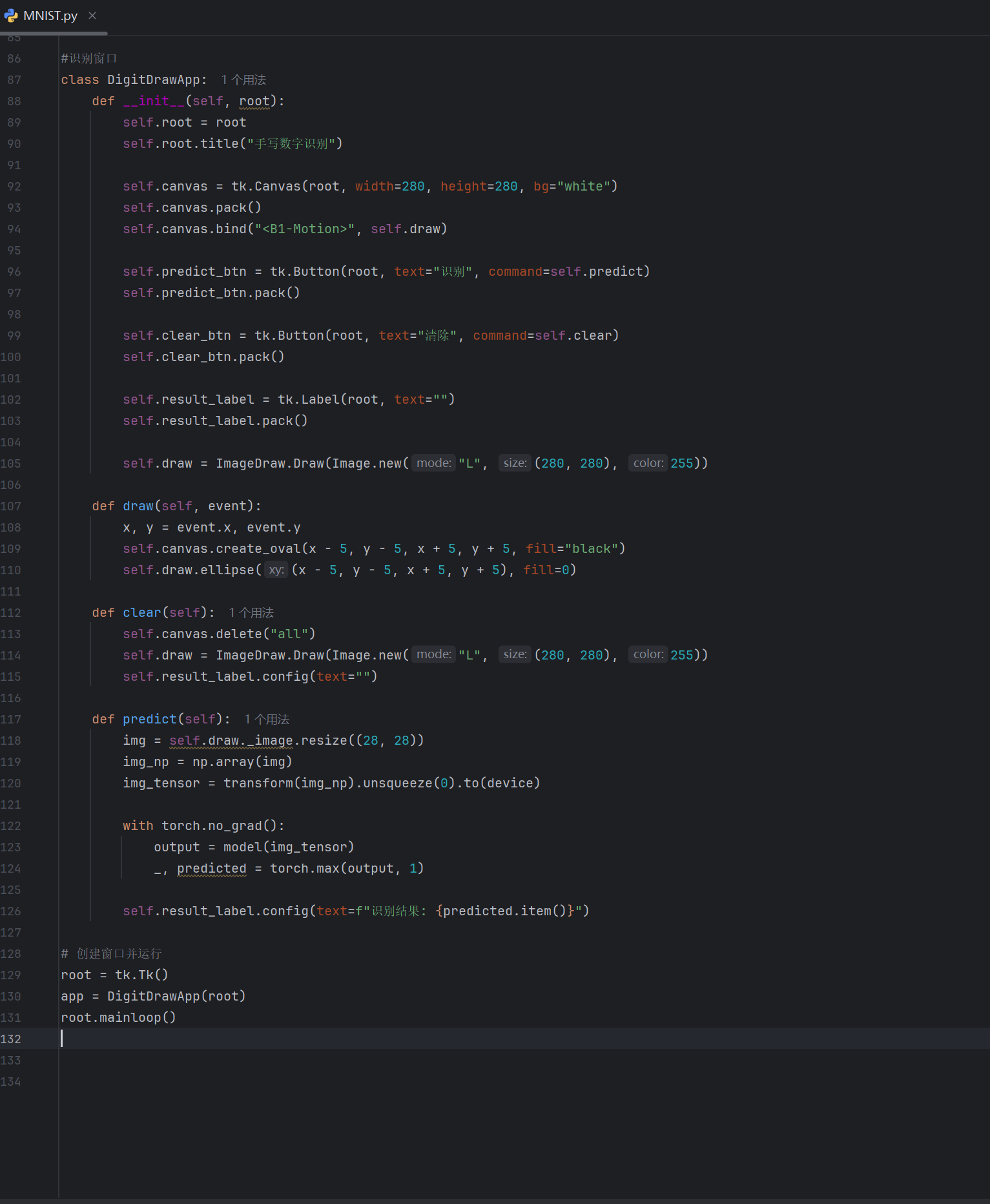Click the "color:" inlay hint on line 114
This screenshot has width=990, height=1204.
pyautogui.click(x=648, y=655)
